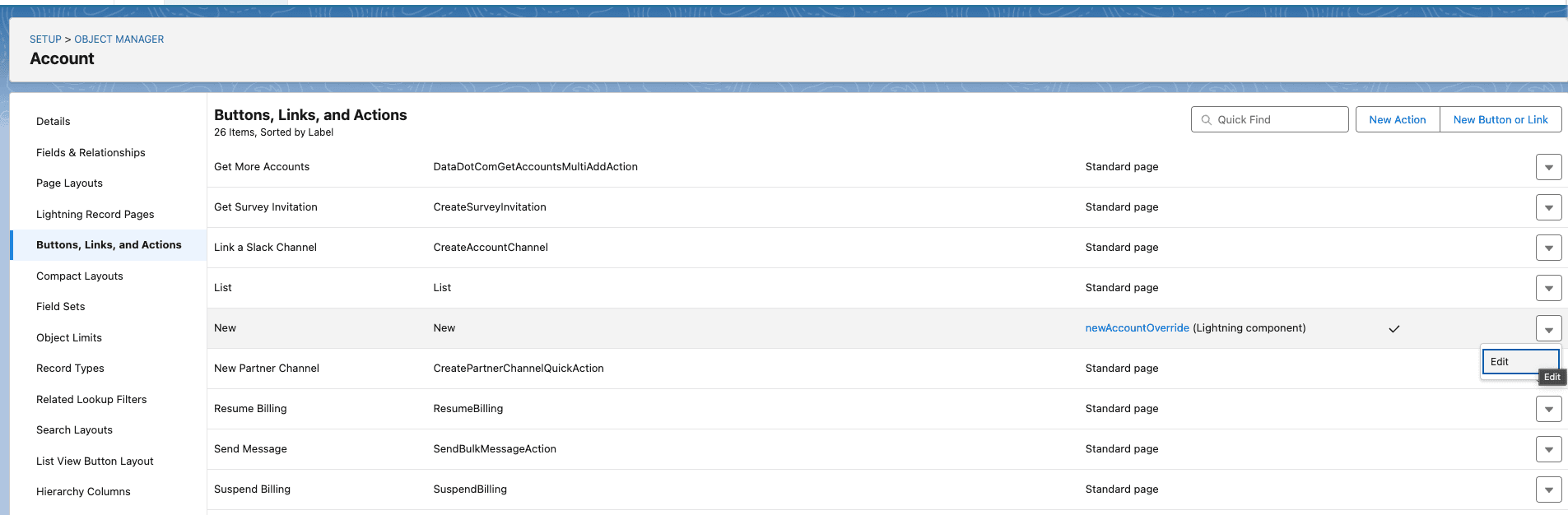
Task: Click the '26 Items, Sorted by Label' text
Action: click(x=273, y=132)
